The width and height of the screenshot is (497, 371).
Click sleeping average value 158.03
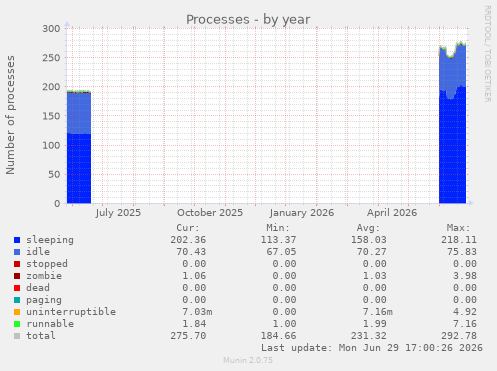[369, 240]
